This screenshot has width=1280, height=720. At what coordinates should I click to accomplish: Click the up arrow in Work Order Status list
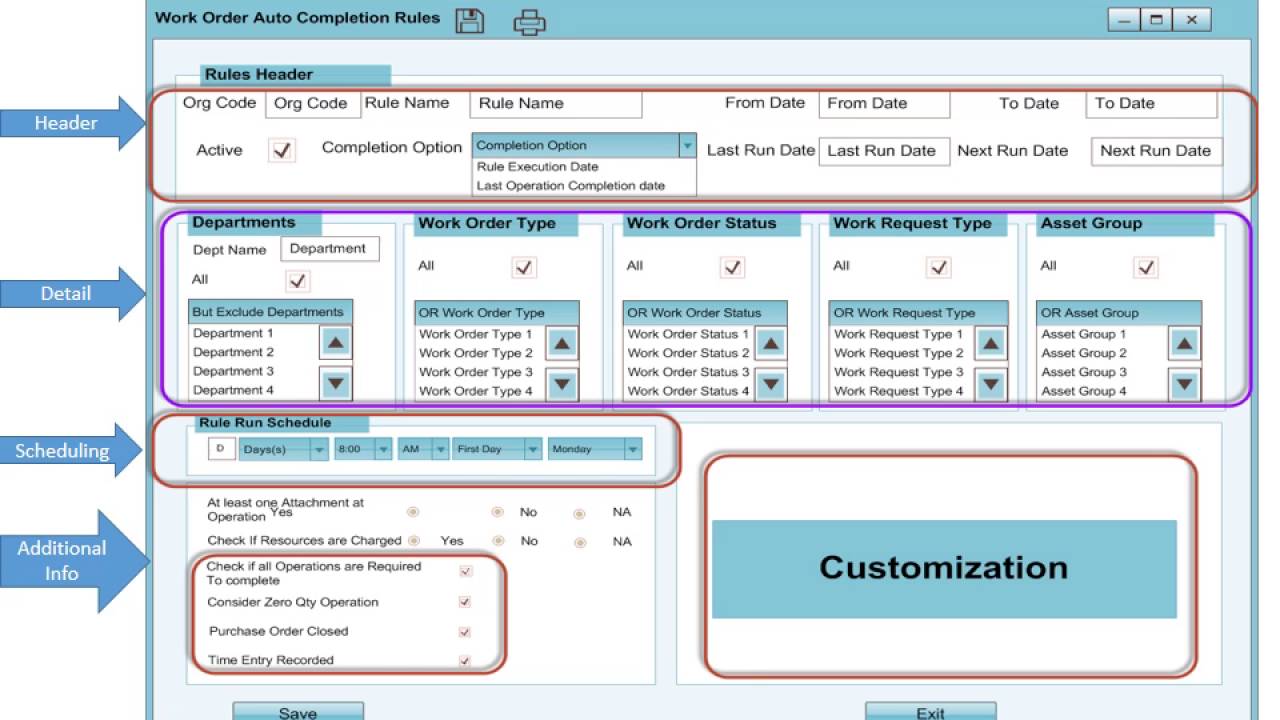point(770,345)
